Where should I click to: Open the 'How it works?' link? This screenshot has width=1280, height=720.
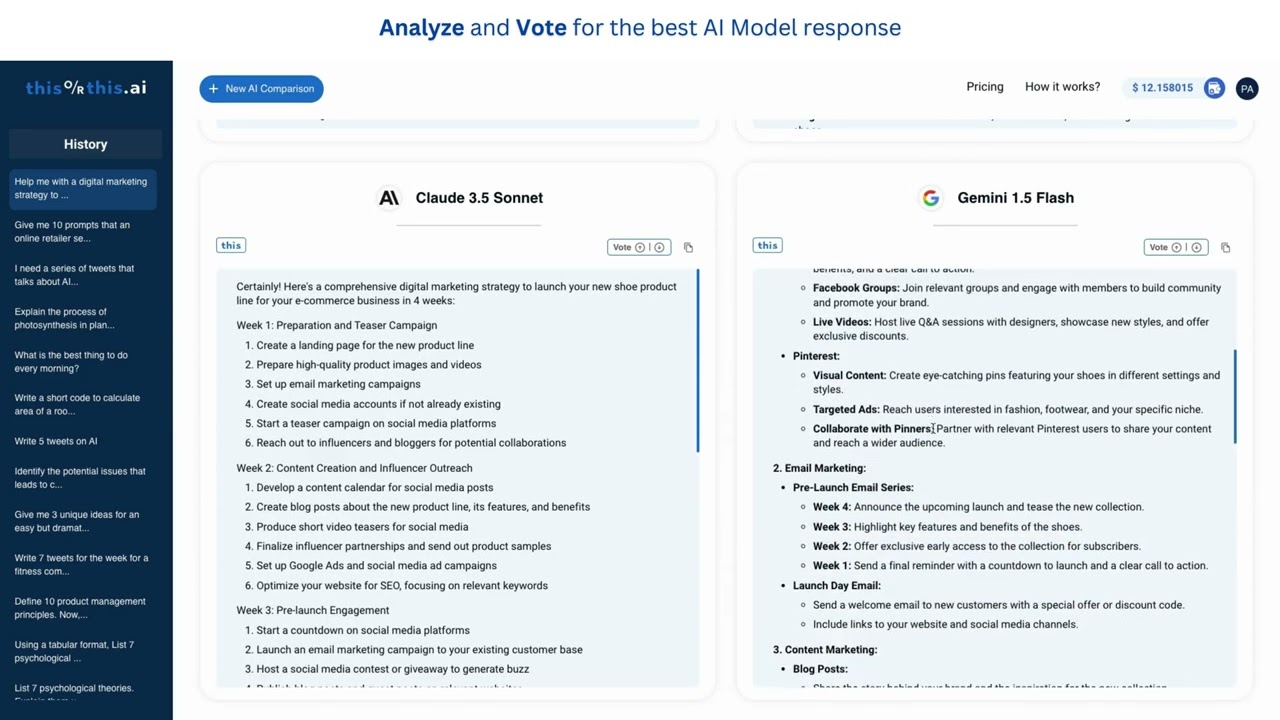pyautogui.click(x=1062, y=87)
